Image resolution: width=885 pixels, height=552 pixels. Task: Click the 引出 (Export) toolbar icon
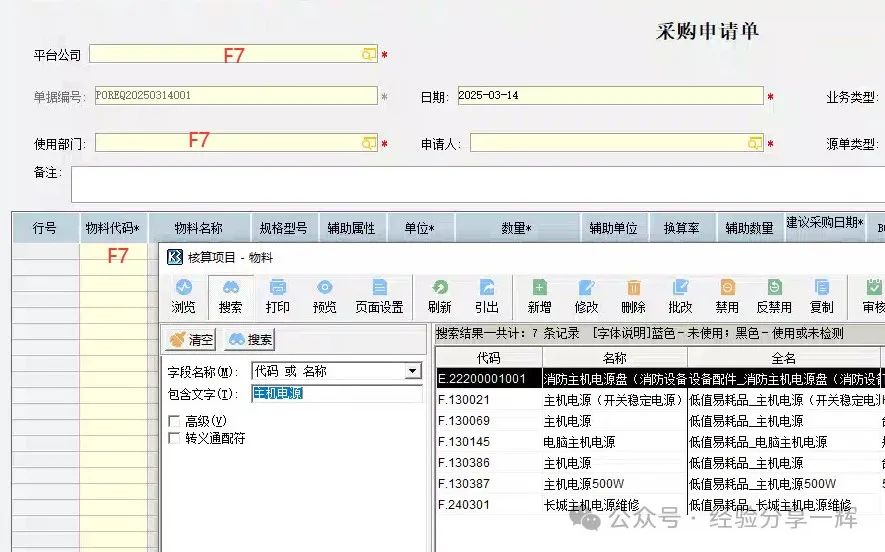click(x=487, y=296)
